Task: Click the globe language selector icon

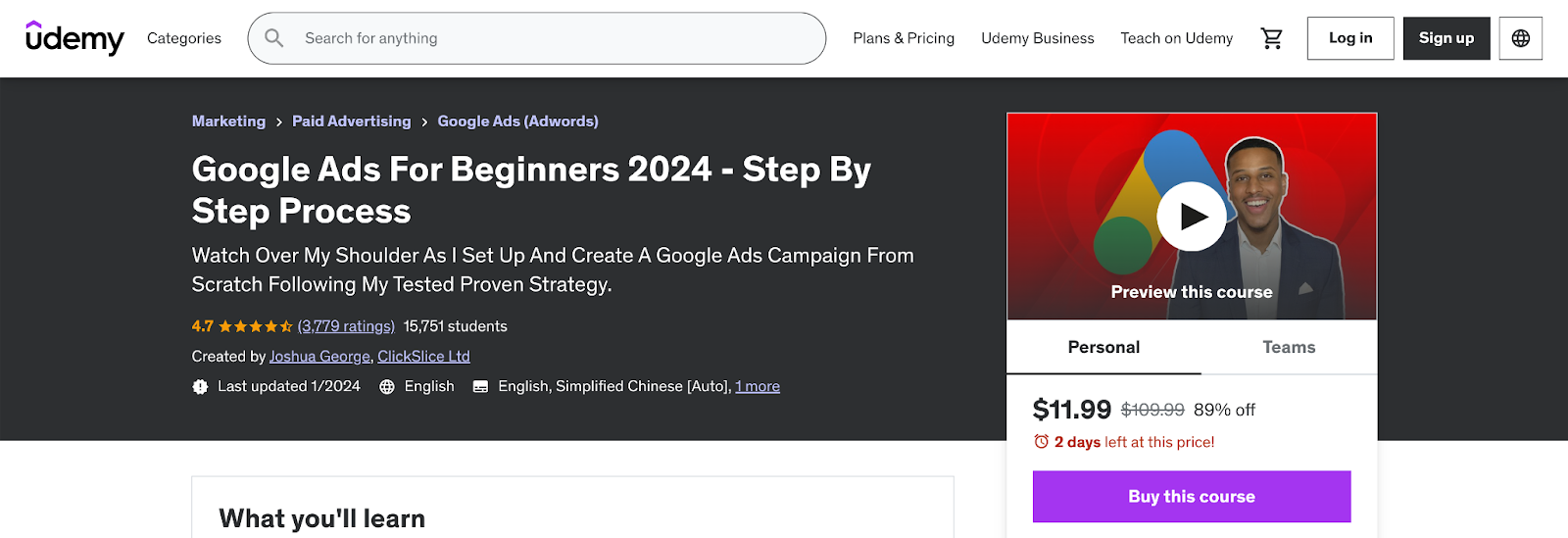Action: point(1520,38)
